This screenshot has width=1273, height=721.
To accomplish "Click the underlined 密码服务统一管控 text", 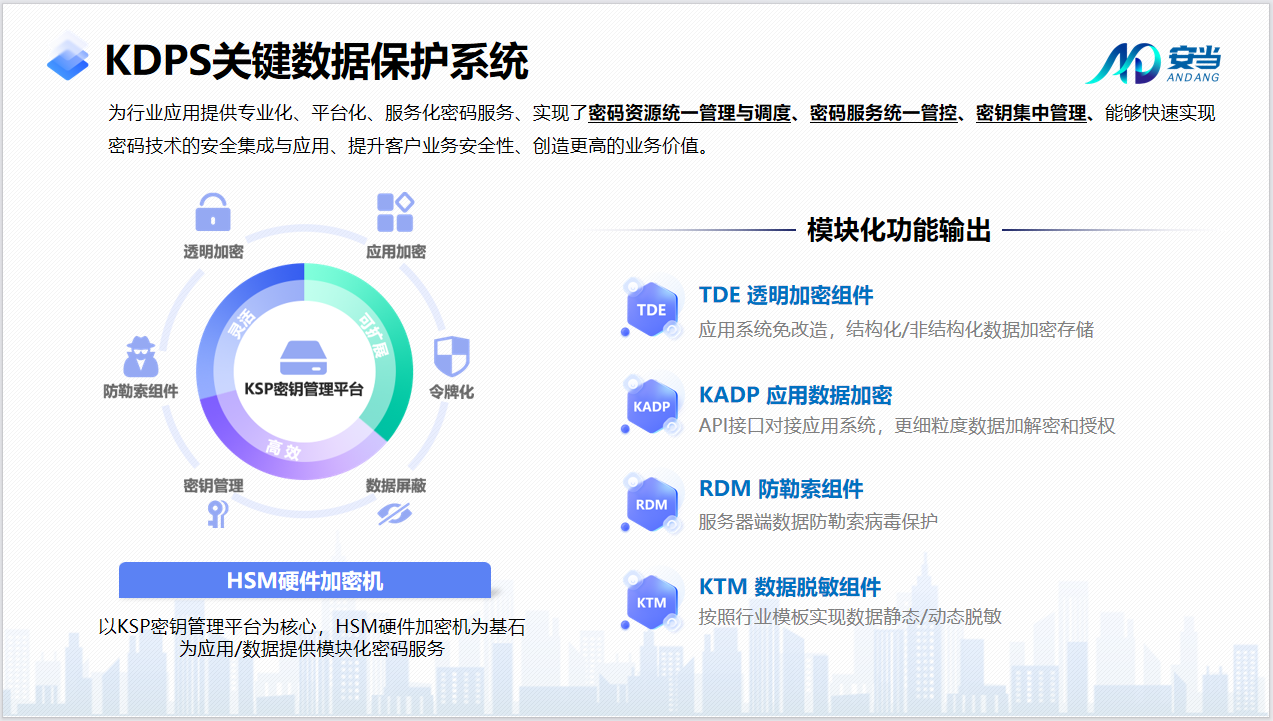I will (x=883, y=113).
